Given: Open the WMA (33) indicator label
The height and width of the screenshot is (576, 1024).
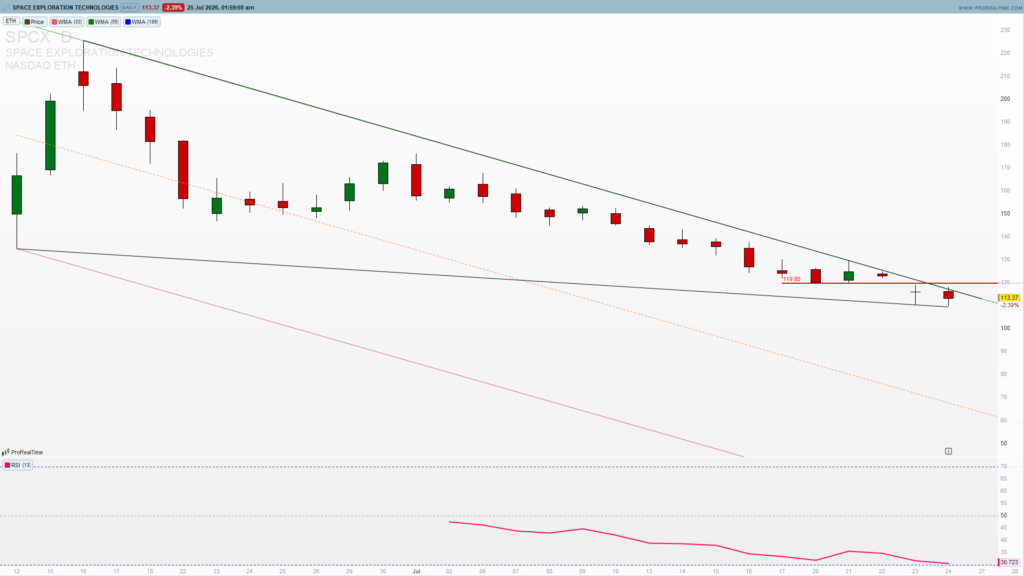Looking at the screenshot, I should coord(67,22).
